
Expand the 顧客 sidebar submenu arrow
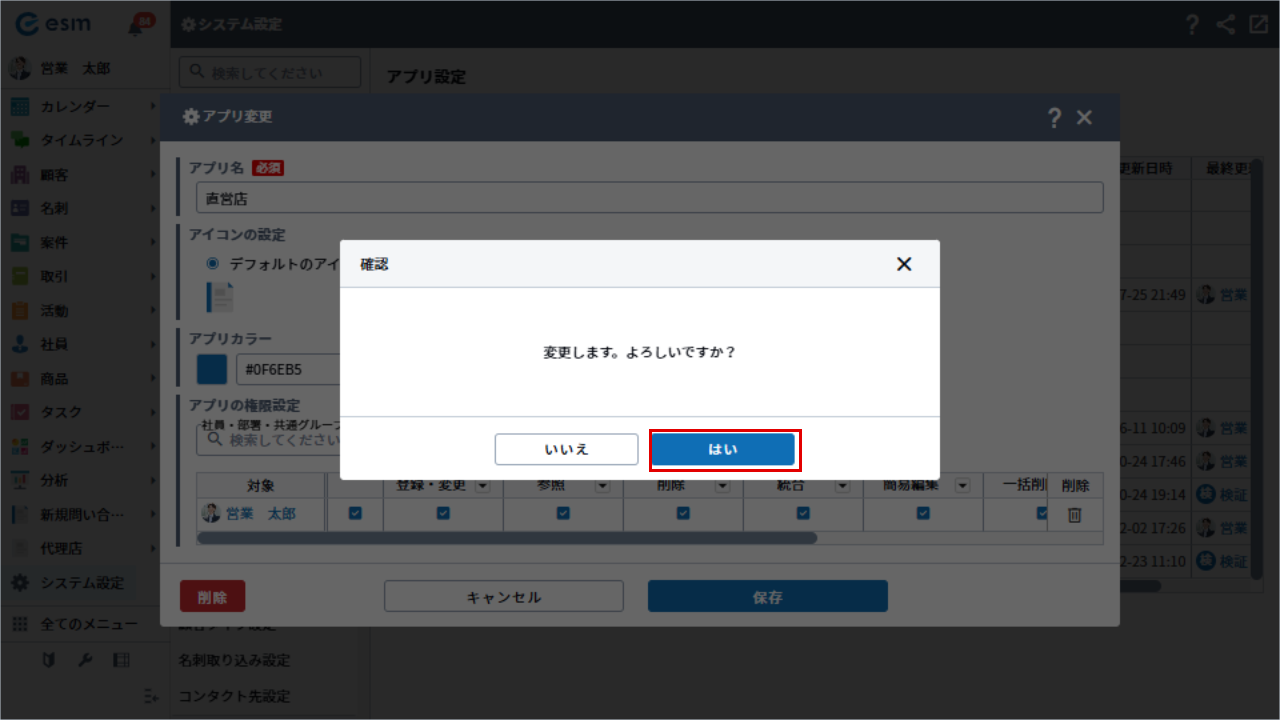click(x=153, y=175)
